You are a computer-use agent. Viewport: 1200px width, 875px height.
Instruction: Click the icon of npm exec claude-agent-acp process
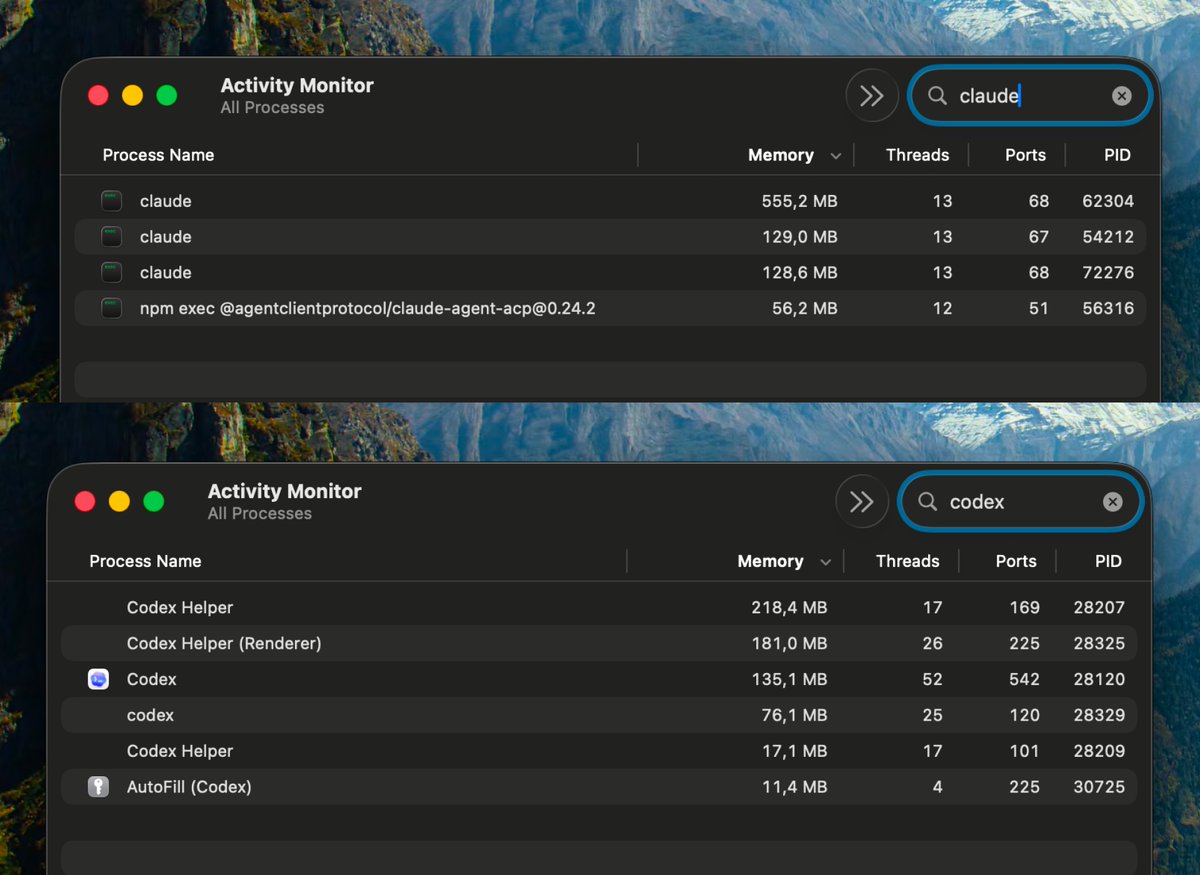111,308
